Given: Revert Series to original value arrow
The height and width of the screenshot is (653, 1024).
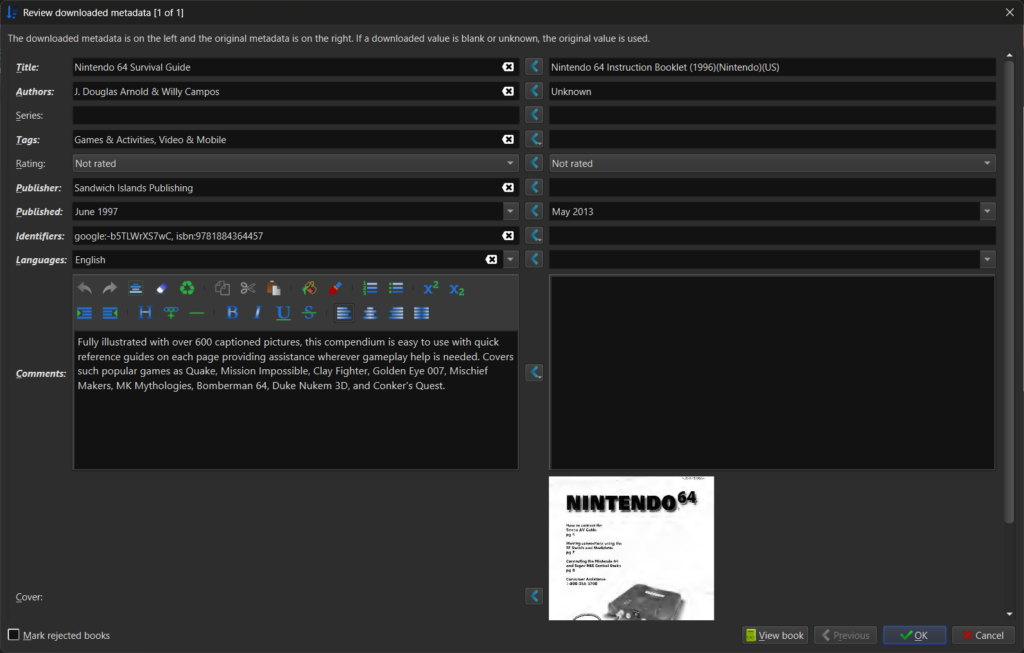Looking at the screenshot, I should point(534,115).
